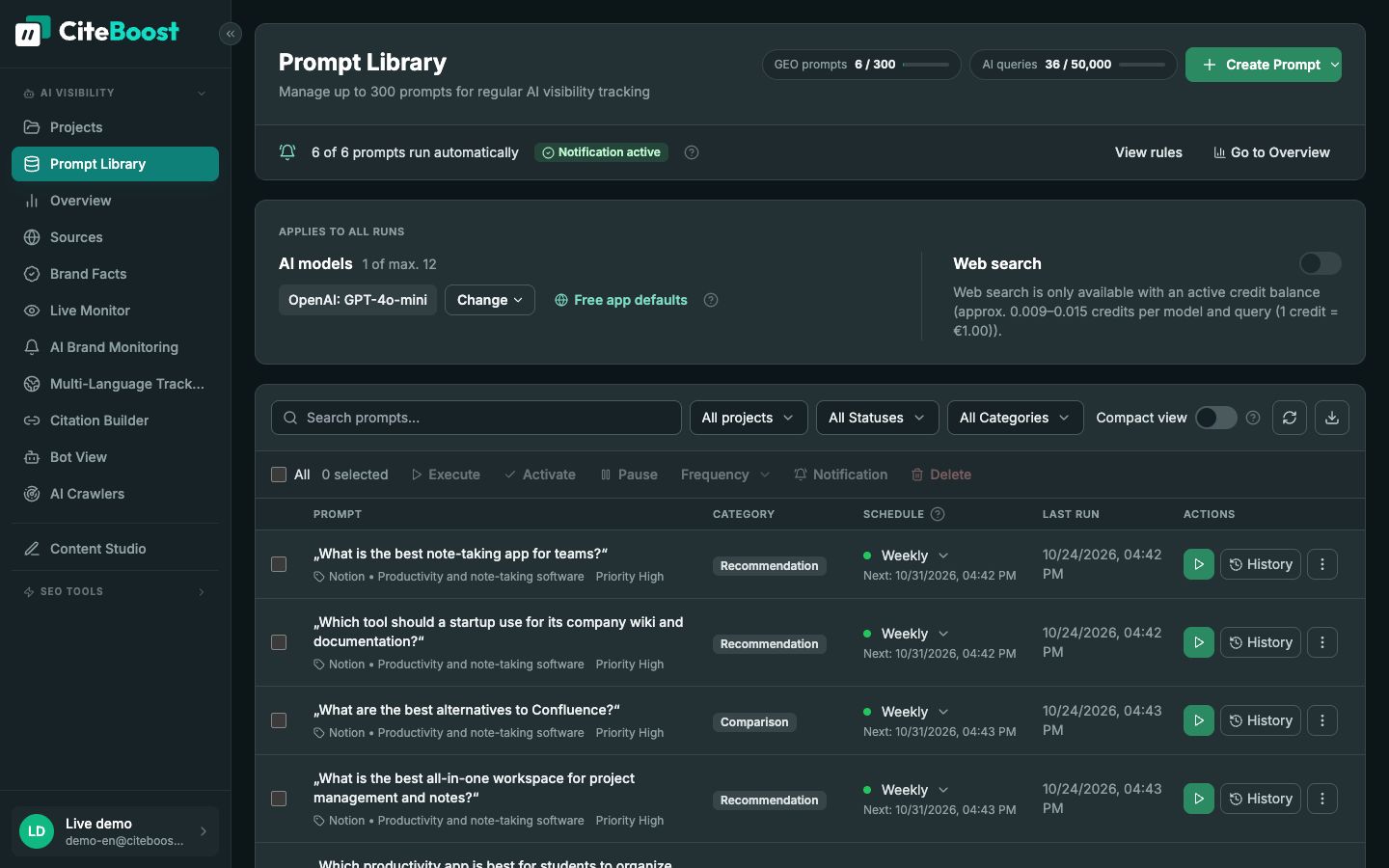Open more options for note-taking app for teams prompt
This screenshot has height=868, width=1389.
1322,564
